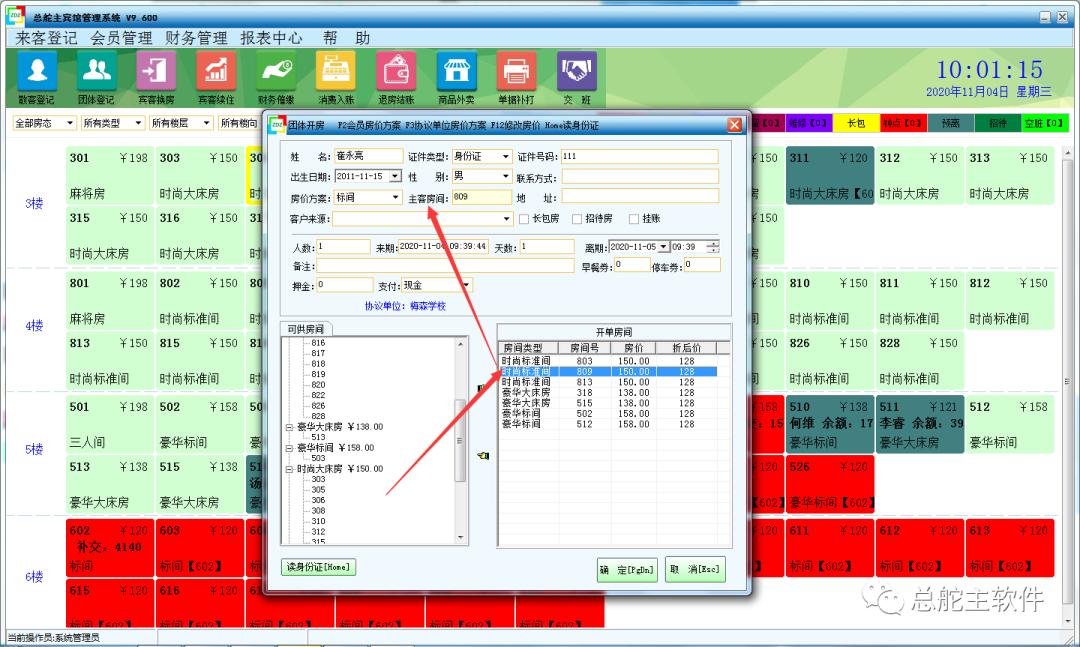Open the 报表中心 menu
1080x647 pixels.
click(271, 38)
